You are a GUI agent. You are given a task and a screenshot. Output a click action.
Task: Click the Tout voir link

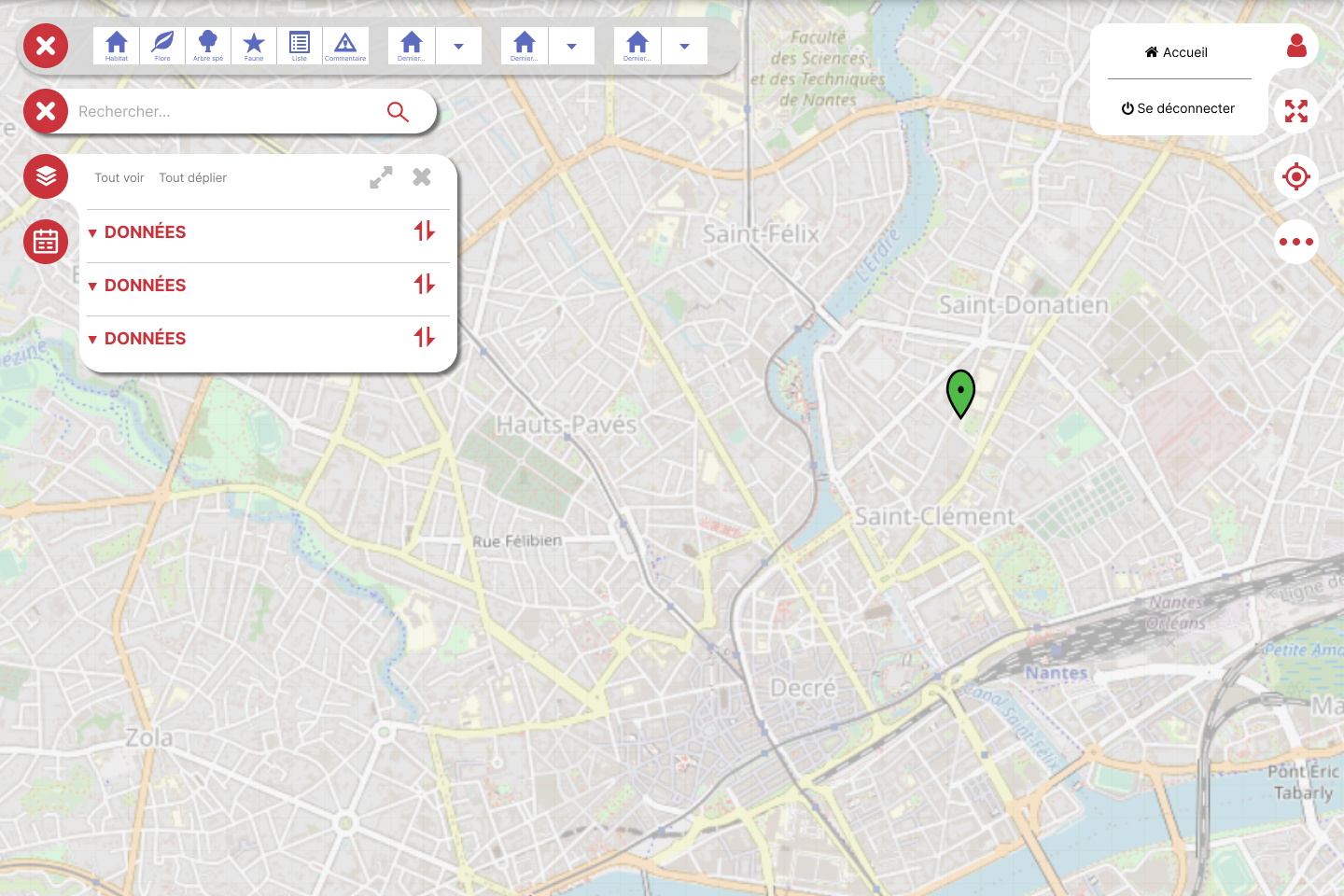click(x=119, y=178)
